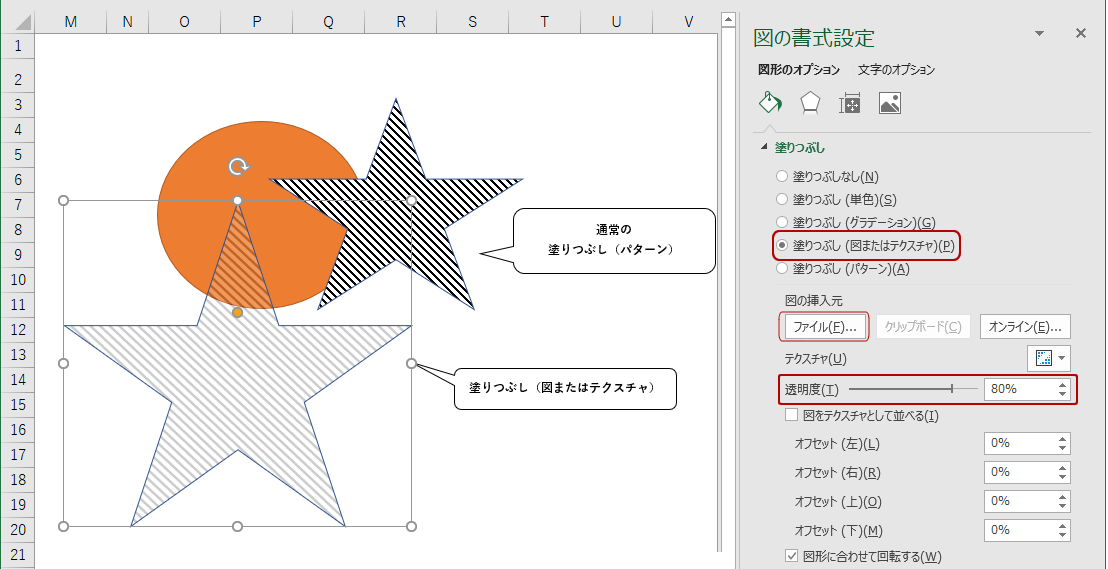This screenshot has width=1108, height=569.
Task: Click the オフセット (上)(O) value field
Action: point(1018,501)
